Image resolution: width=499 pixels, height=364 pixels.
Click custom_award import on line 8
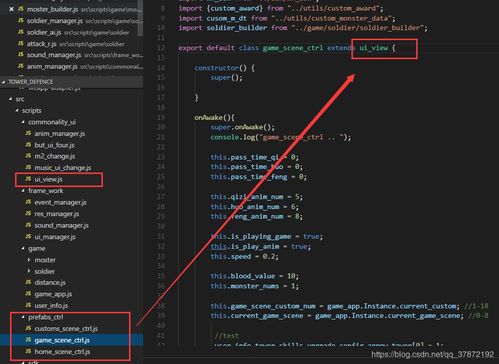[x=281, y=8]
